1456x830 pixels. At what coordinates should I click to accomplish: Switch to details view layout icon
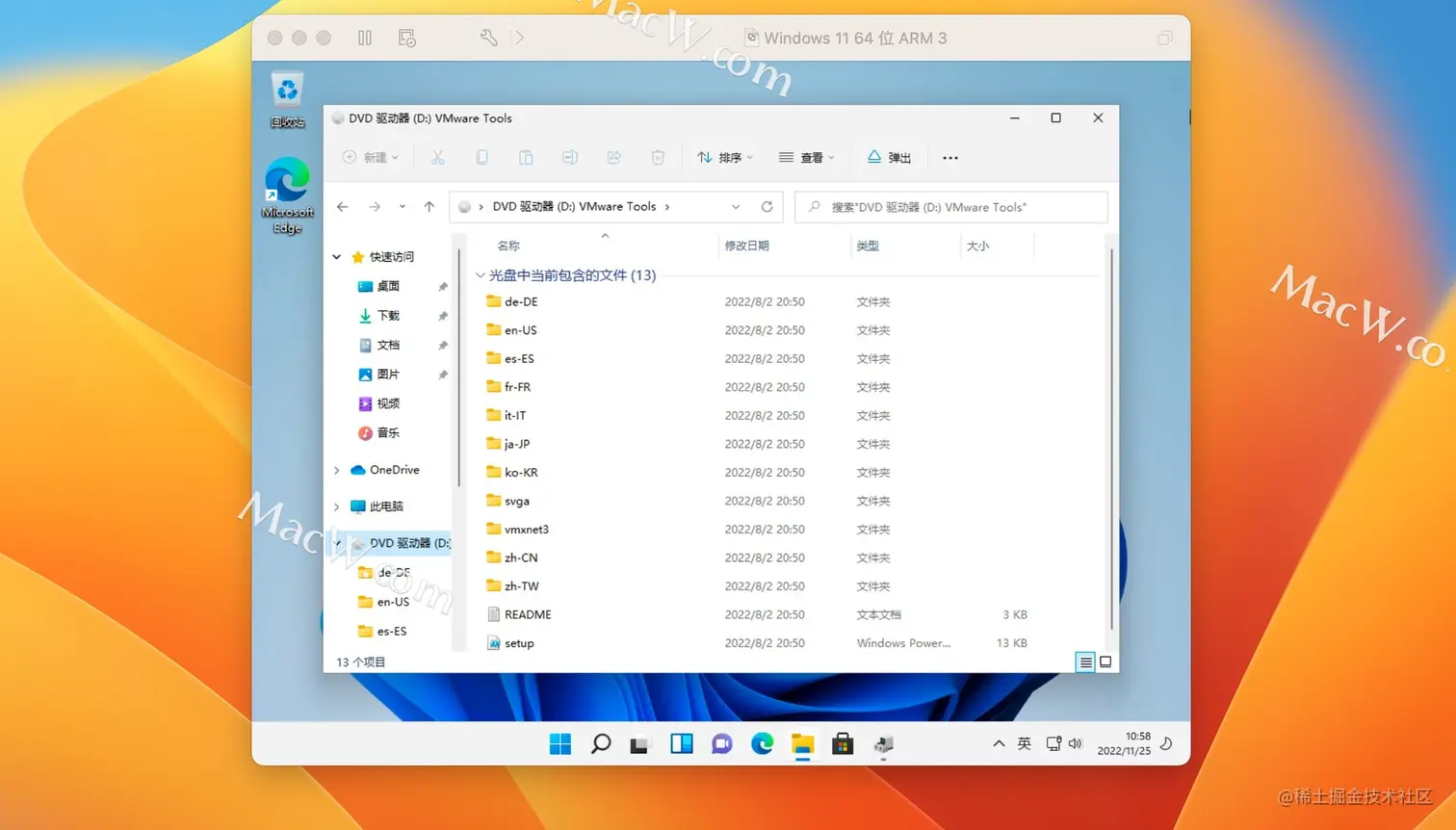1085,662
